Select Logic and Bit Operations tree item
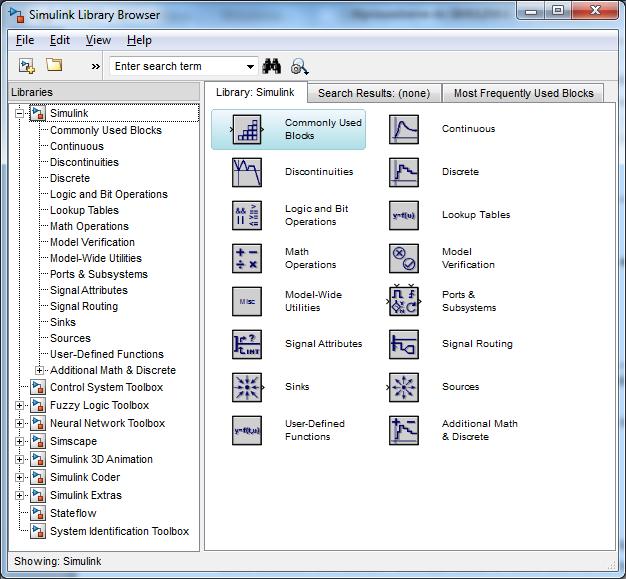 [109, 194]
